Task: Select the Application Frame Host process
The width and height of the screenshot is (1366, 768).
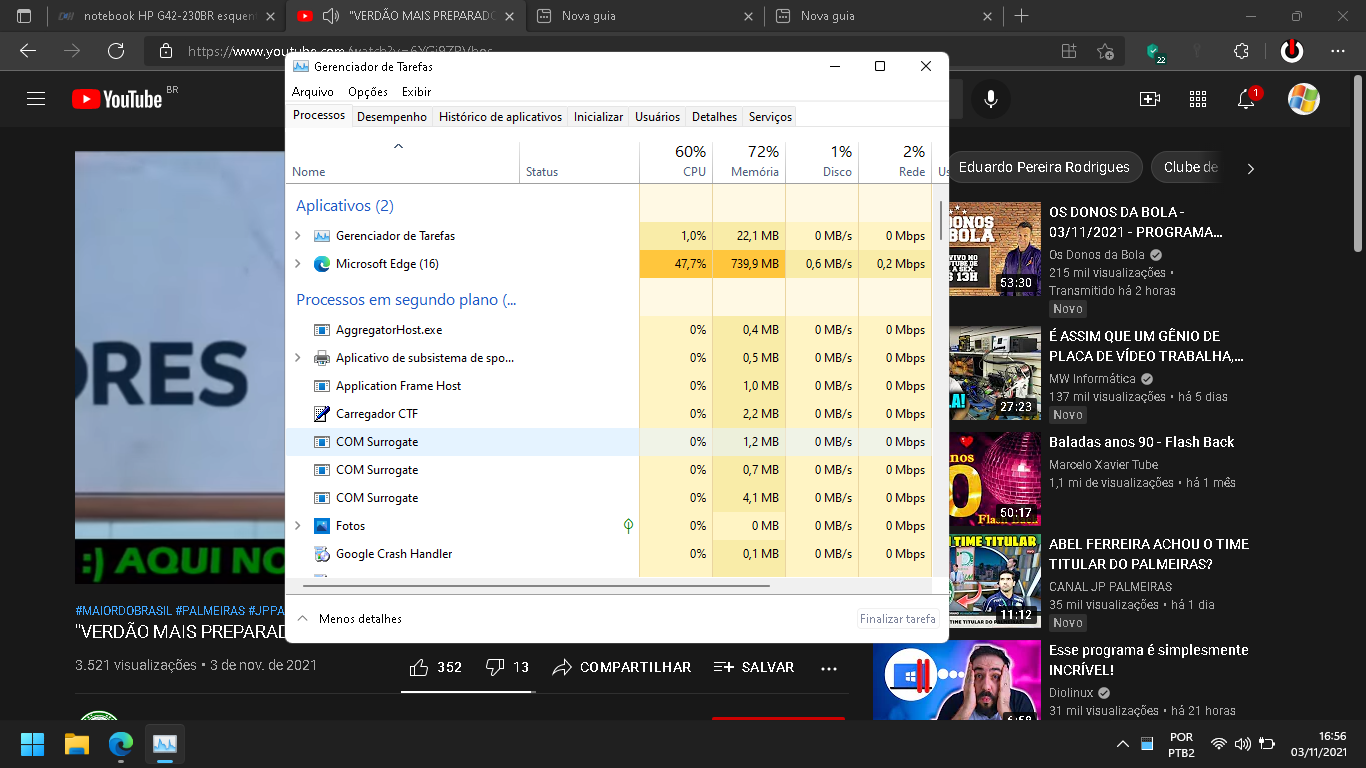Action: click(608, 386)
